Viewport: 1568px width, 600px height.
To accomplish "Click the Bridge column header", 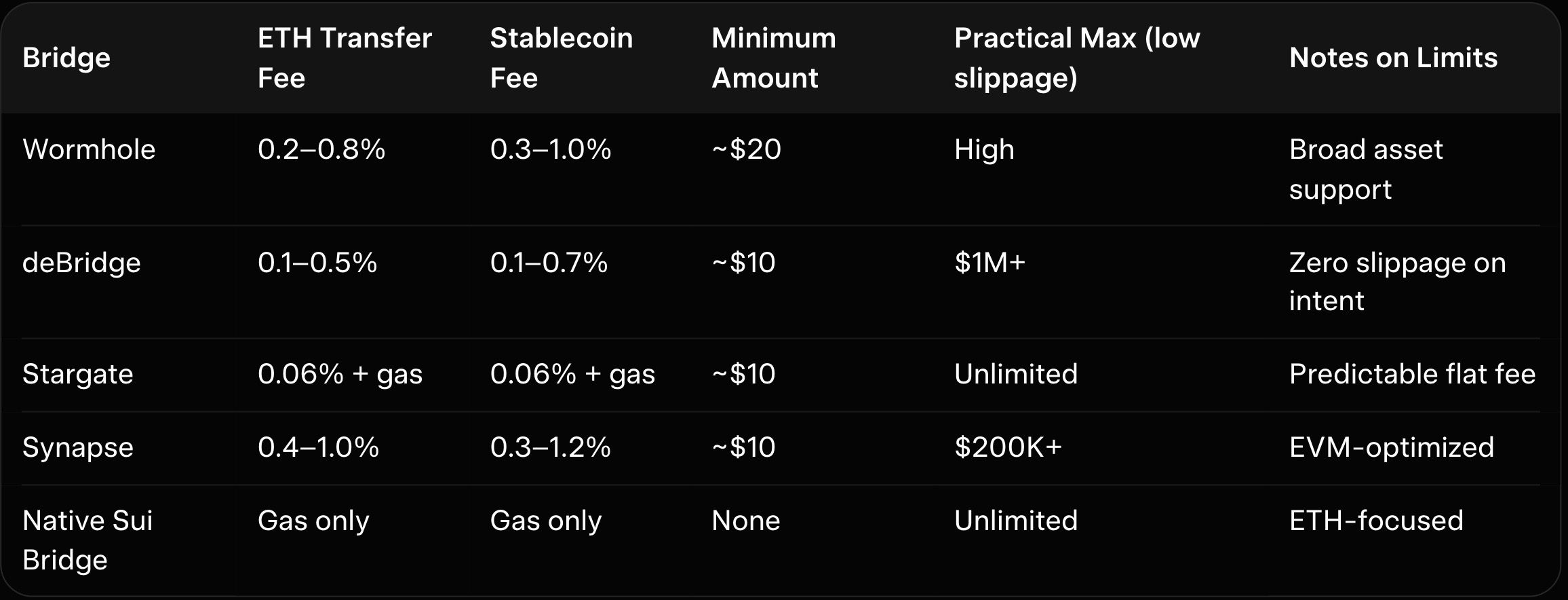I will pyautogui.click(x=66, y=58).
